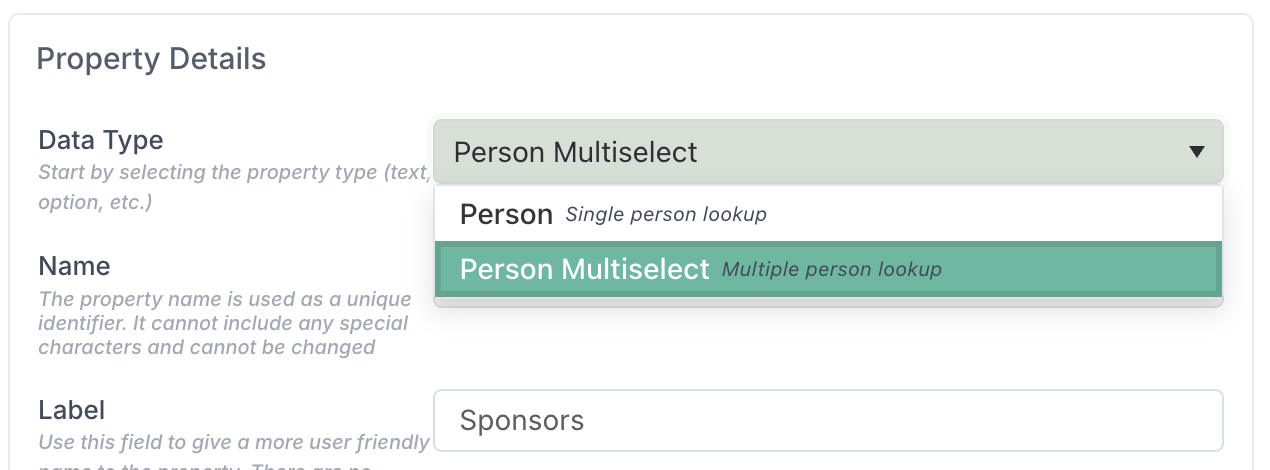Image resolution: width=1270 pixels, height=470 pixels.
Task: Select the highlighted Person Multiselect option
Action: pos(584,269)
